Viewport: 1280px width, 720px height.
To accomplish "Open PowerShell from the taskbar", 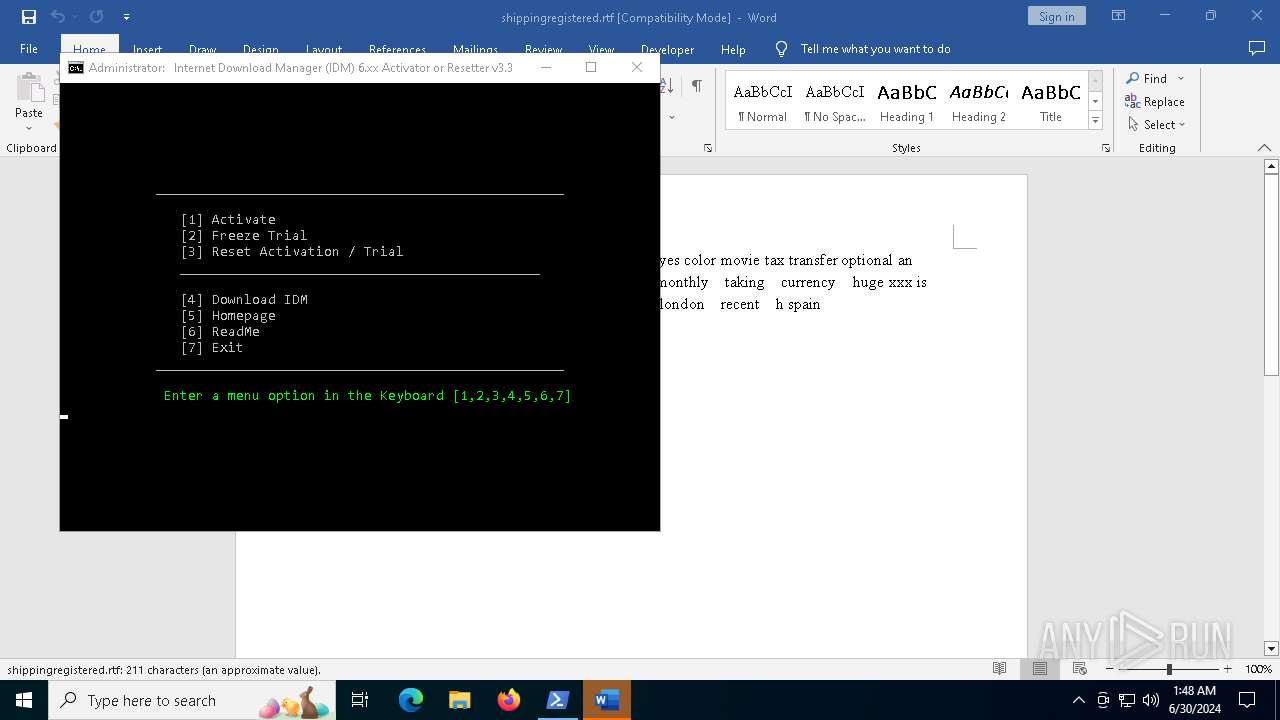I will 558,700.
